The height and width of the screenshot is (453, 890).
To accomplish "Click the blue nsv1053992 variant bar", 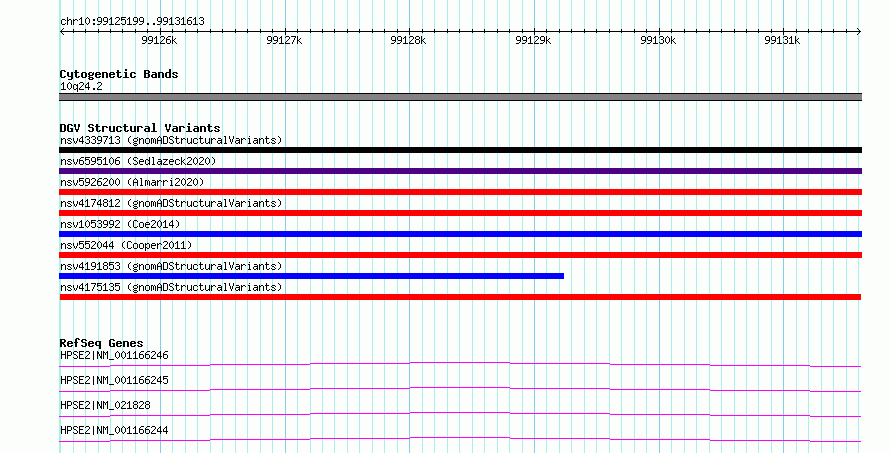I will point(460,234).
